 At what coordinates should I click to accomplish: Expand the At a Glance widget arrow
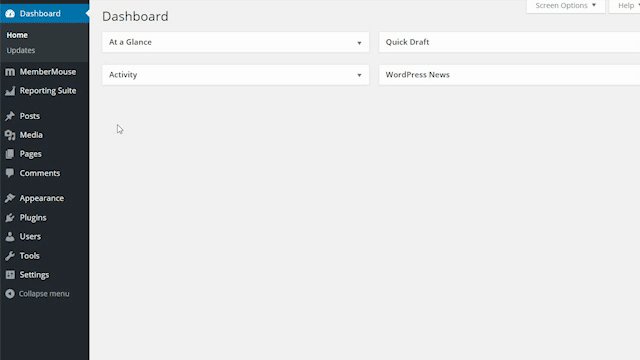359,42
